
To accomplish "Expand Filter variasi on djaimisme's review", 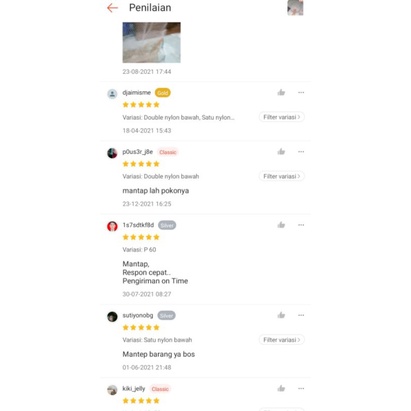I will (282, 117).
